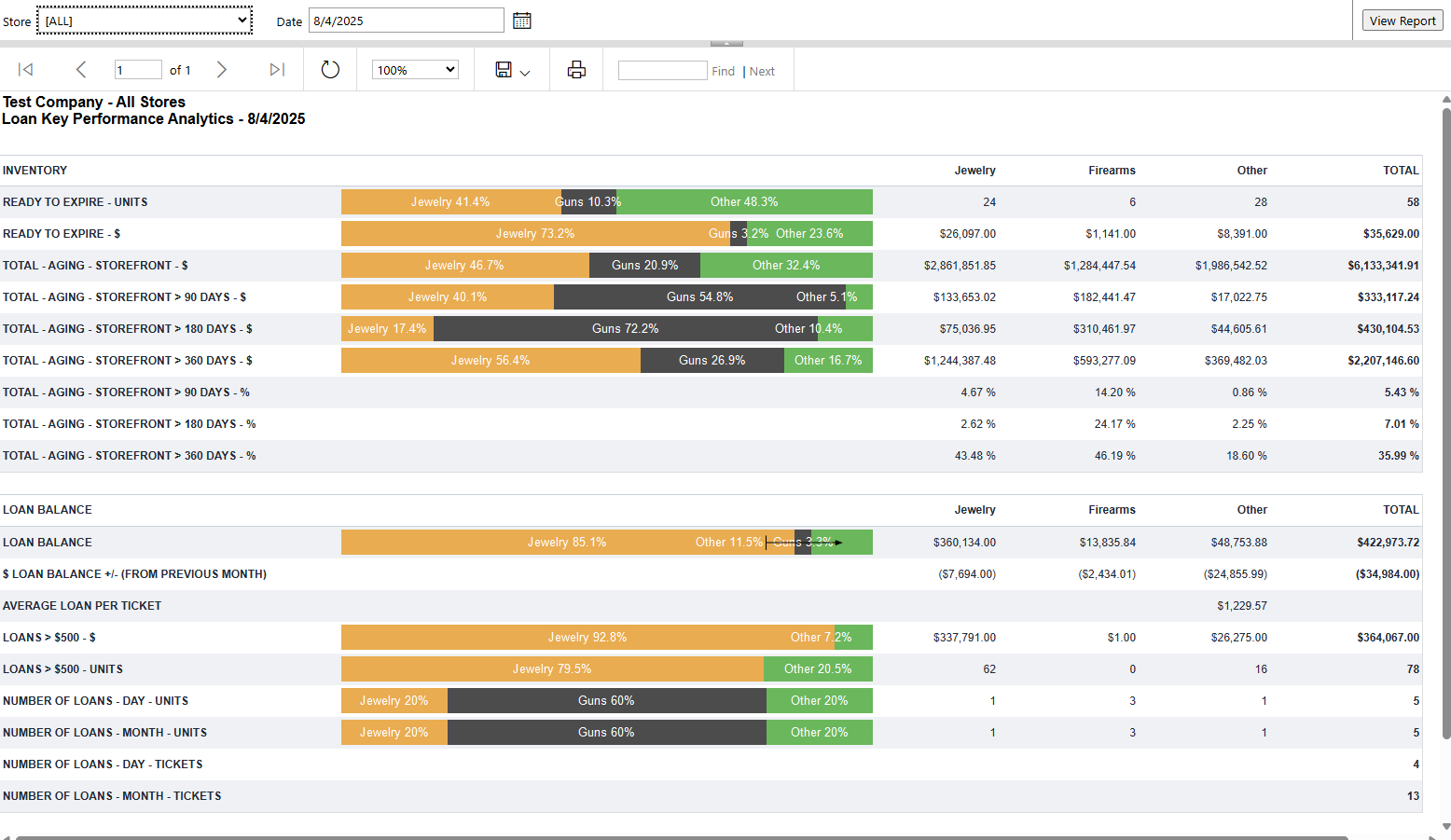1451x840 pixels.
Task: Refresh the report
Action: (x=330, y=70)
